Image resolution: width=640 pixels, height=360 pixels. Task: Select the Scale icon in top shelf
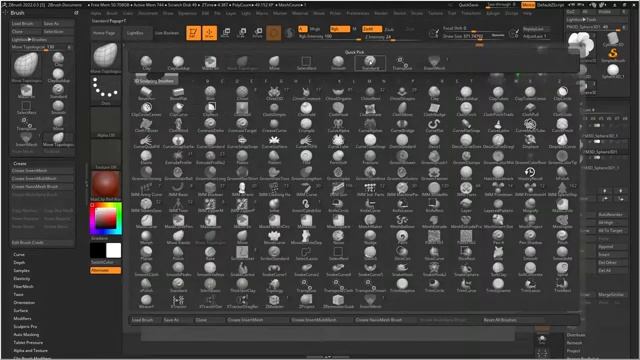click(242, 33)
